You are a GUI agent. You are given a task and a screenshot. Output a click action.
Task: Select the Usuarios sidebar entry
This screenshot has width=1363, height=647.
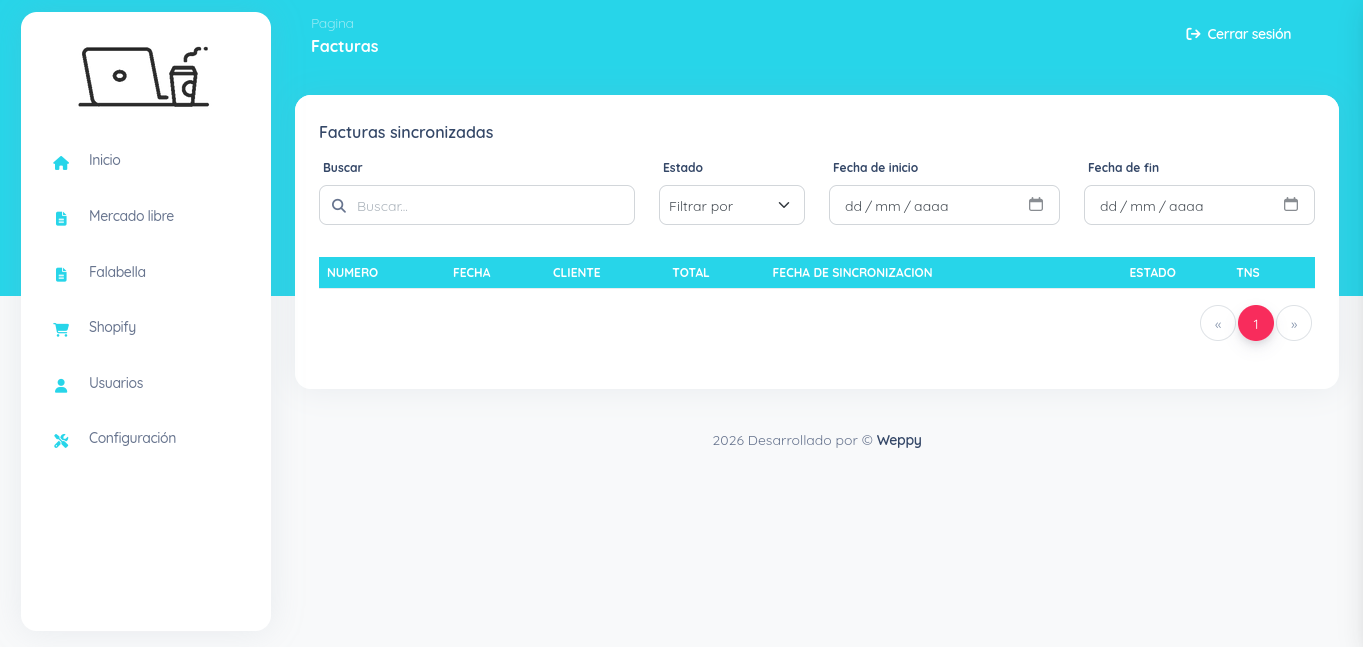pos(116,383)
